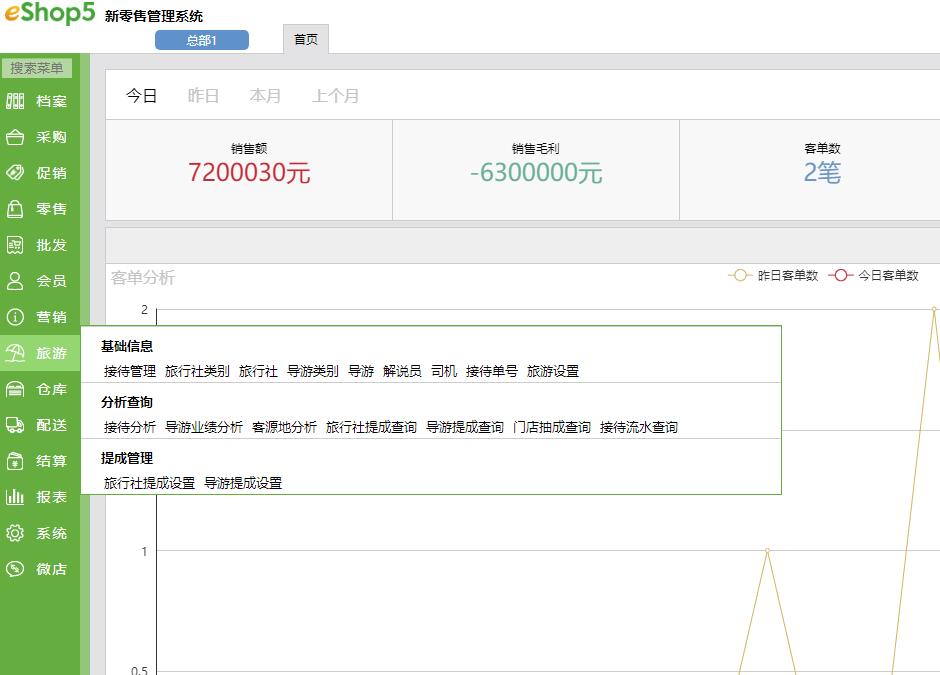This screenshot has width=940, height=675.
Task: Open 旅游设置 submenu entry
Action: [x=553, y=371]
